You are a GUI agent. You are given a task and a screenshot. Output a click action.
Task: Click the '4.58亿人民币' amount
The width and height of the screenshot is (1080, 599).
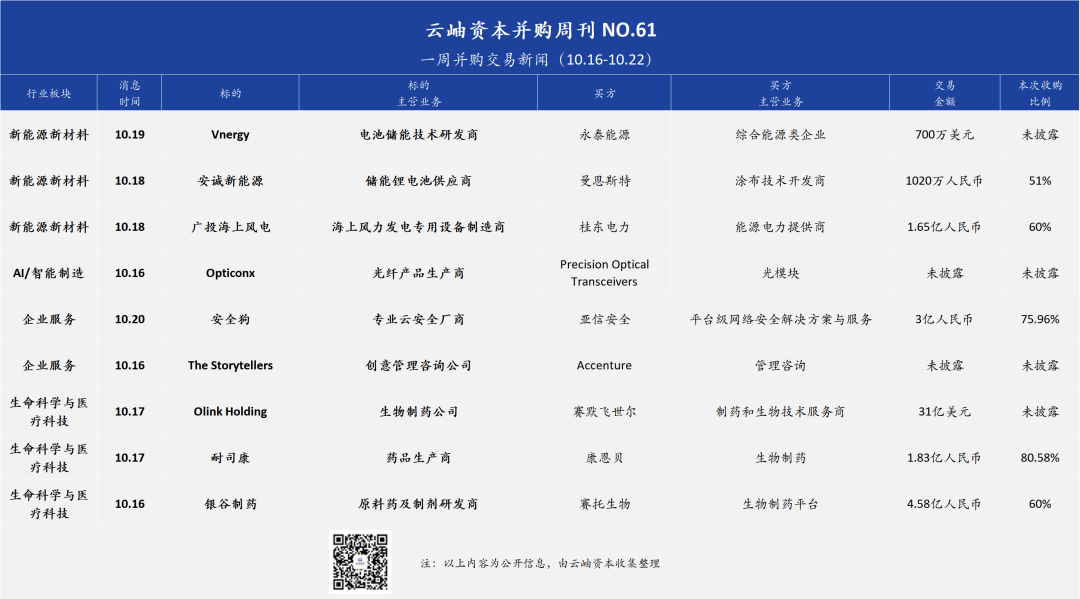pos(944,504)
